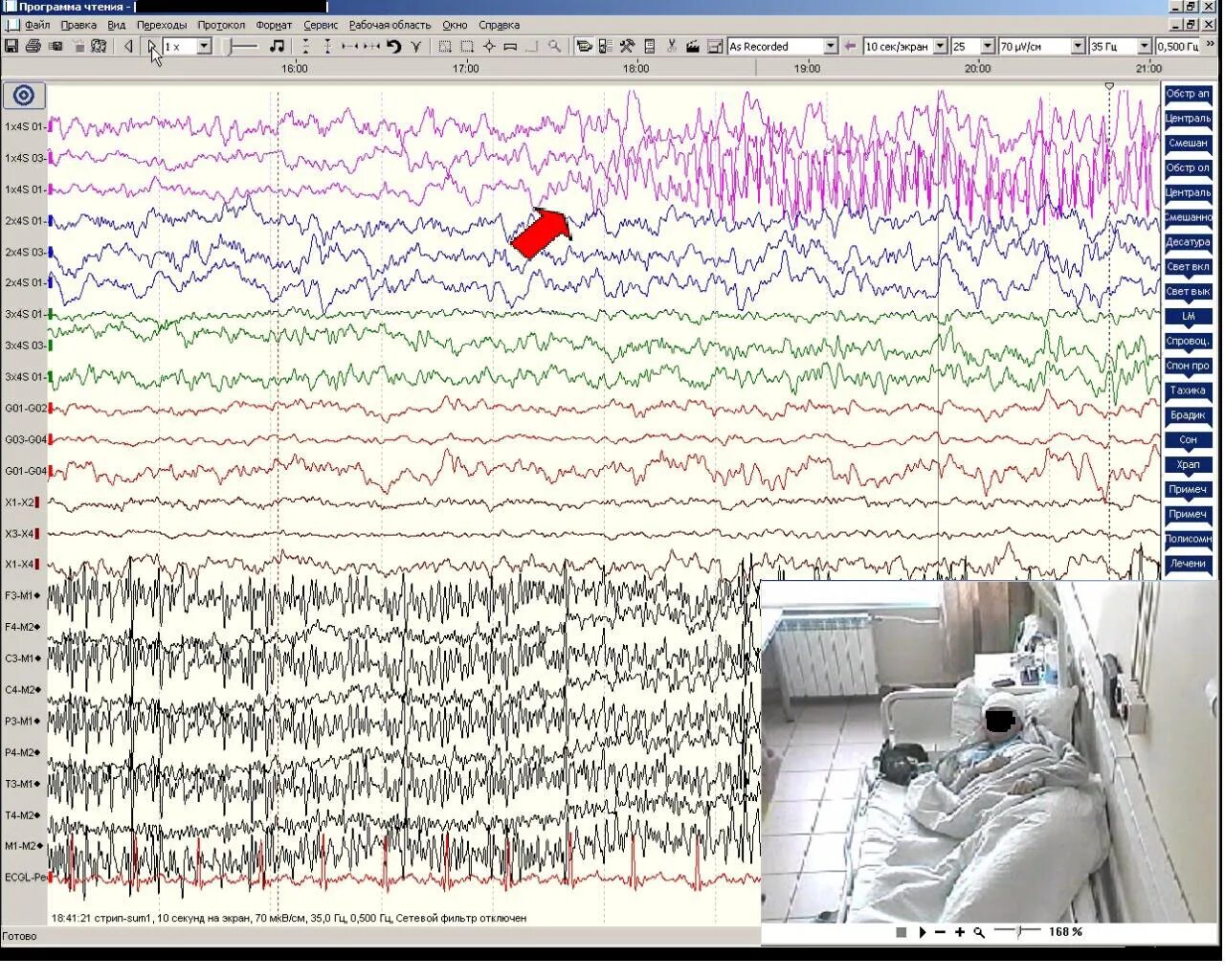This screenshot has width=1225, height=980.
Task: Open the Формат menu
Action: (275, 25)
